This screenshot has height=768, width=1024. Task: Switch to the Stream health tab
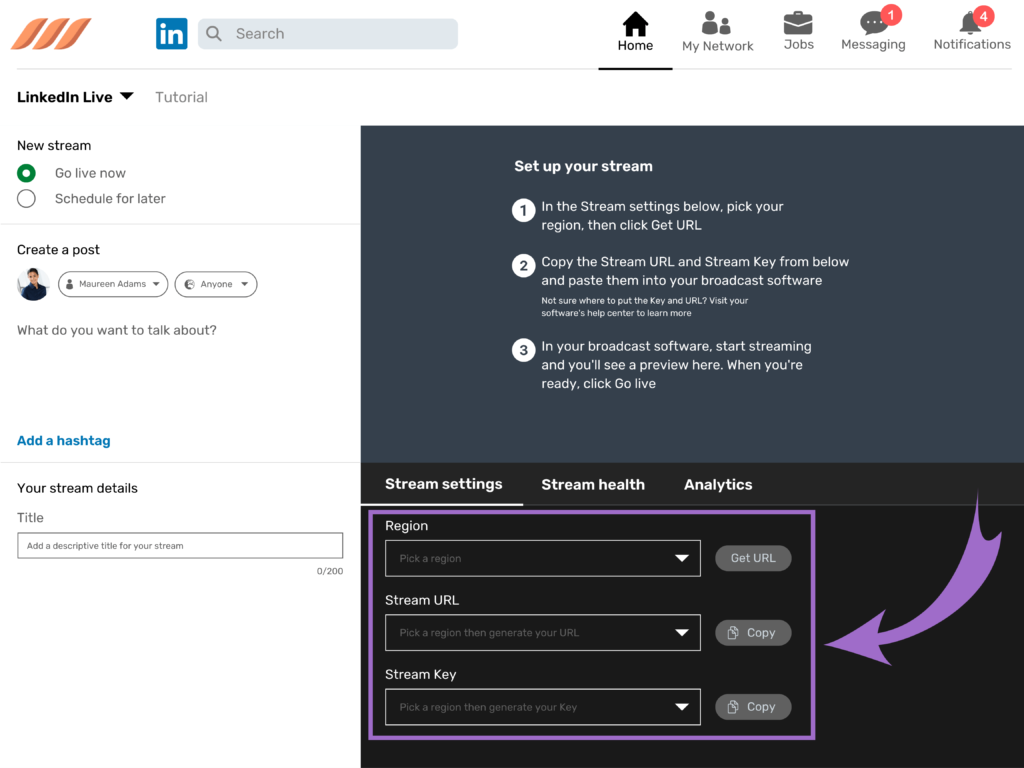click(x=593, y=484)
